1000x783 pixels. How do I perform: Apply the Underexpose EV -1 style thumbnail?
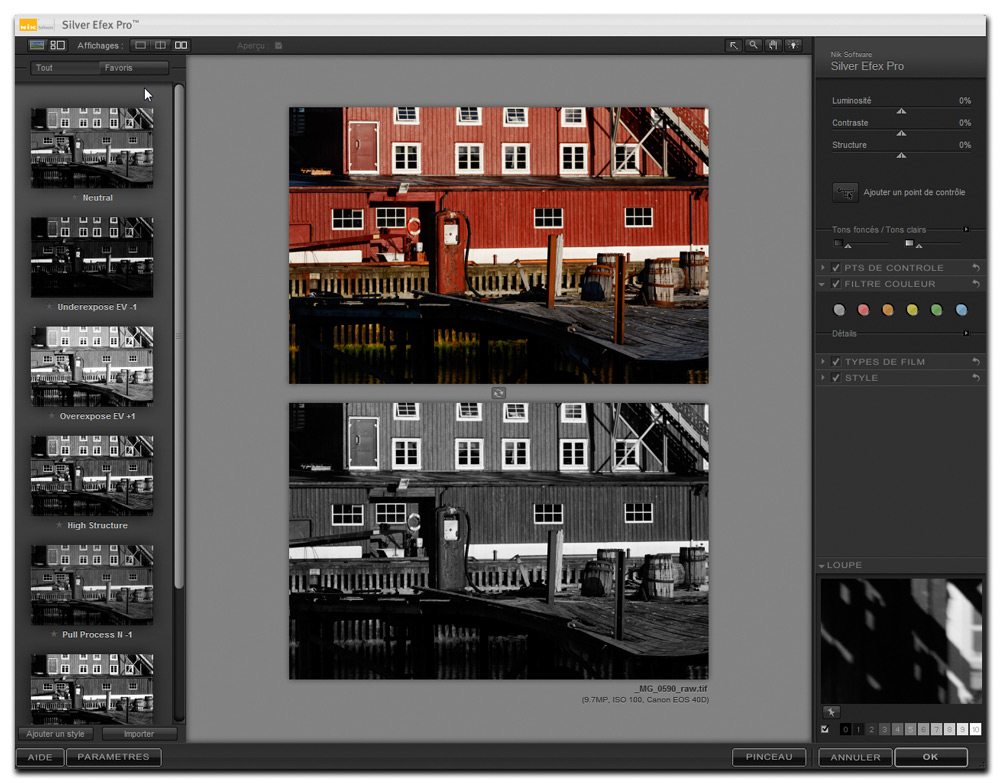(92, 257)
